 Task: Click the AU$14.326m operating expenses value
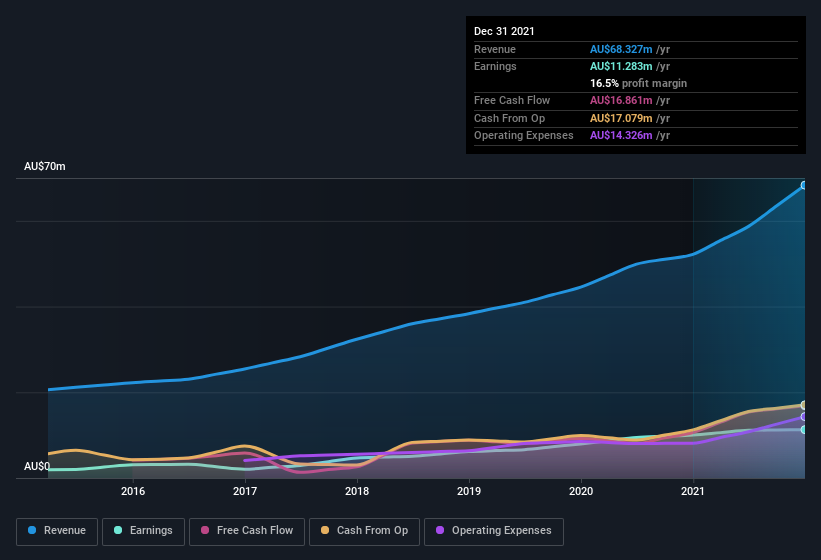(x=621, y=136)
